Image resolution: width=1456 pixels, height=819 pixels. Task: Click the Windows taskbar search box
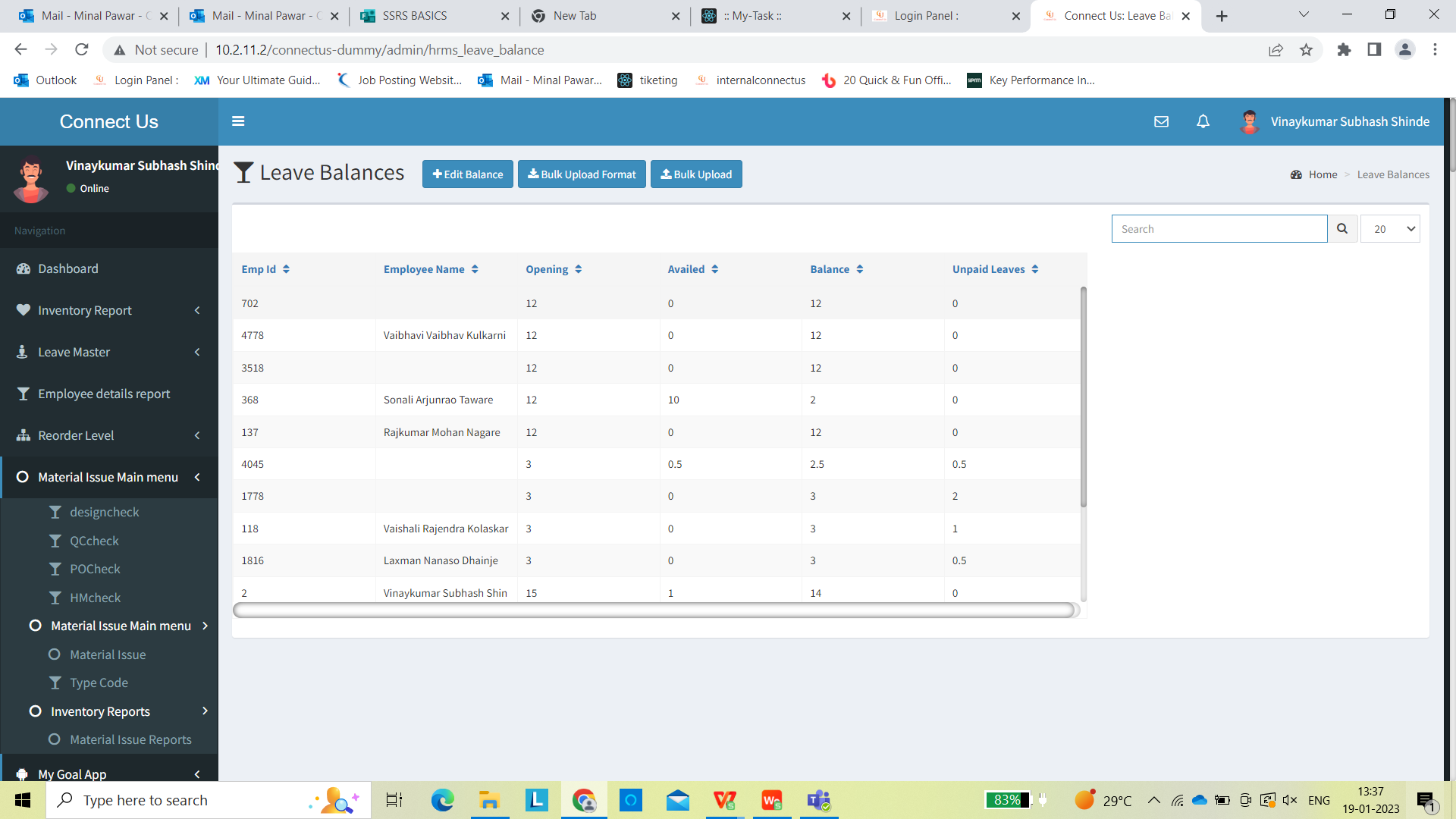pyautogui.click(x=209, y=800)
